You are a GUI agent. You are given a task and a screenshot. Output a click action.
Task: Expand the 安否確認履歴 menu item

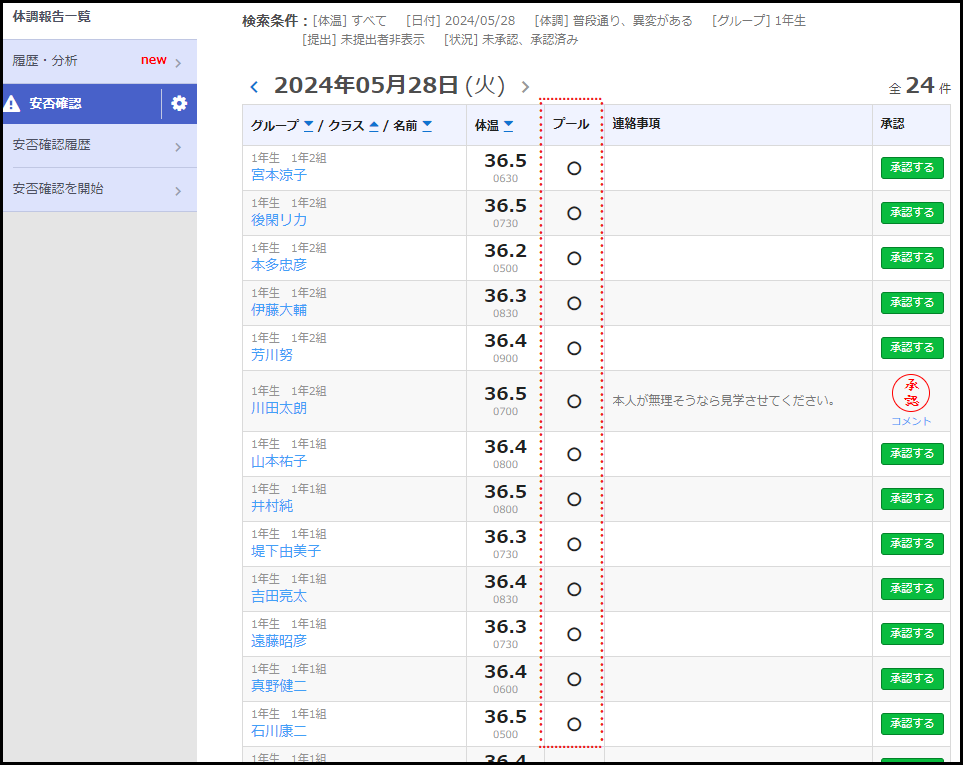click(x=98, y=146)
